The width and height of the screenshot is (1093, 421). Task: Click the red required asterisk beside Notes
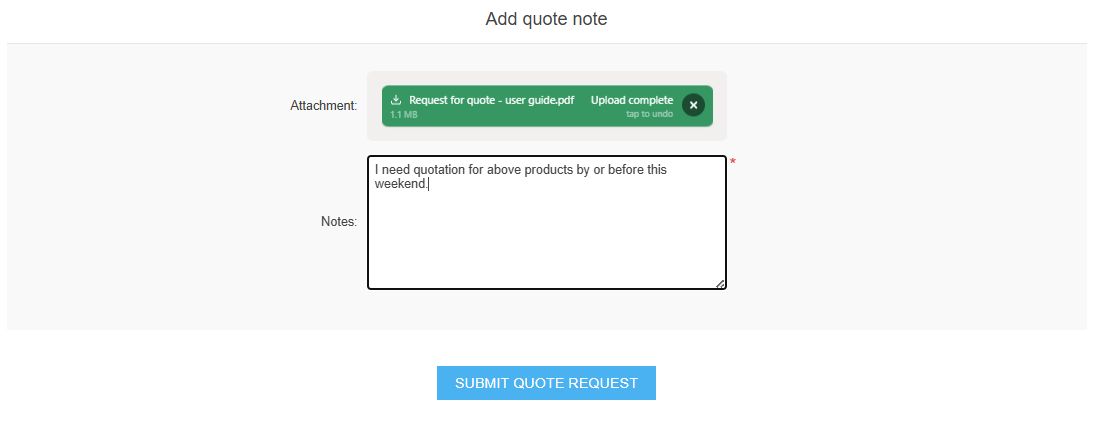click(x=732, y=162)
